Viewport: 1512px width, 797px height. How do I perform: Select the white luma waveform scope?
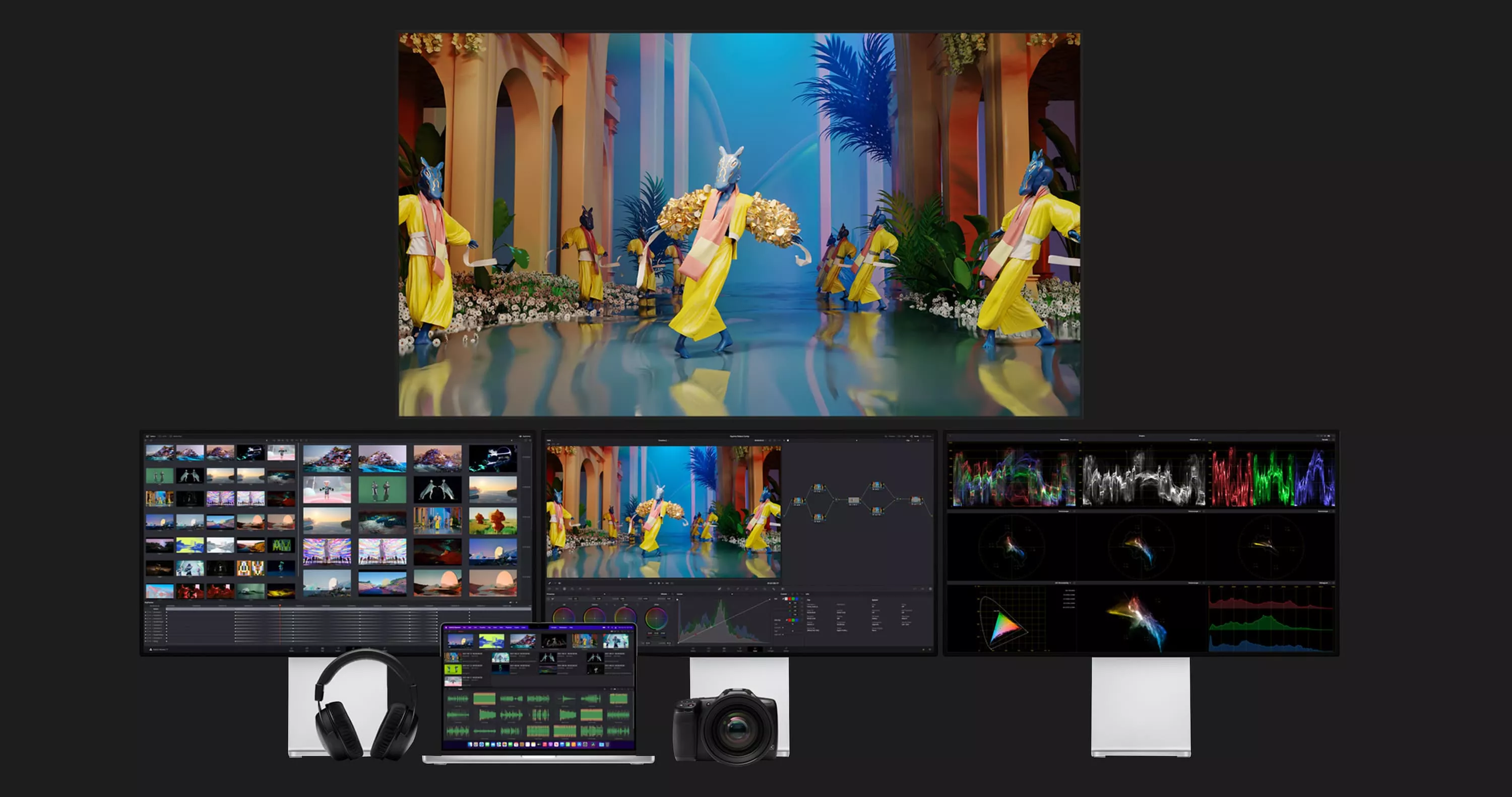1144,476
